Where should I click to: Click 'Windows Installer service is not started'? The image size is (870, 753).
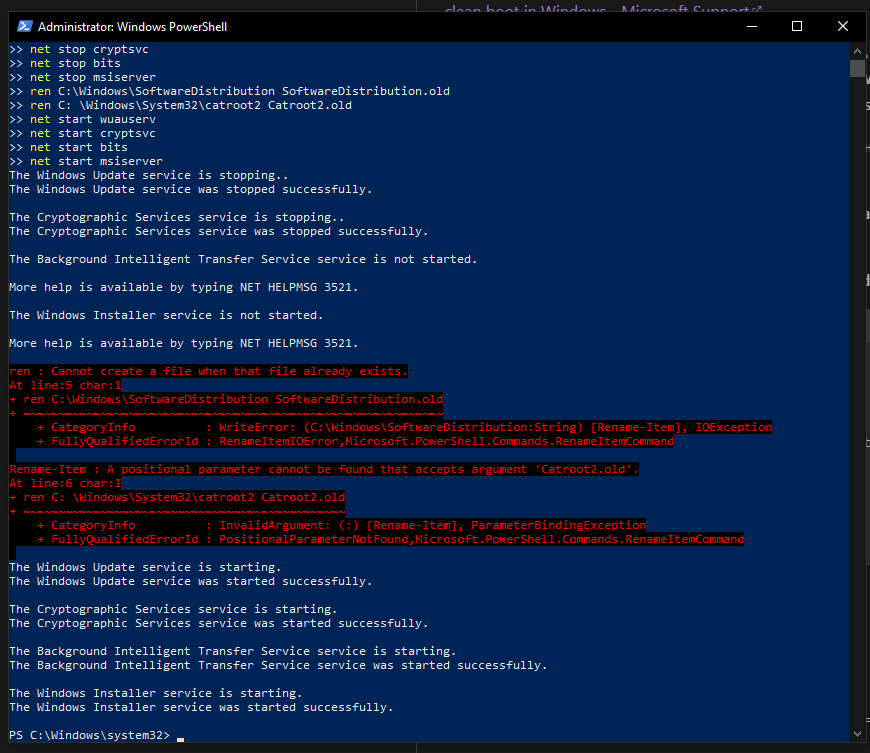tap(166, 315)
